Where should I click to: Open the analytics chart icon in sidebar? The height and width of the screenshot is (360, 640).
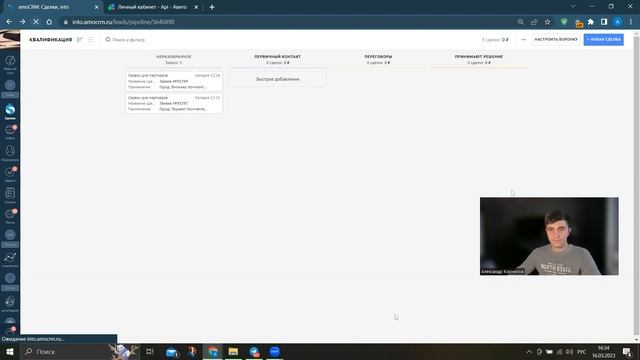(x=10, y=260)
